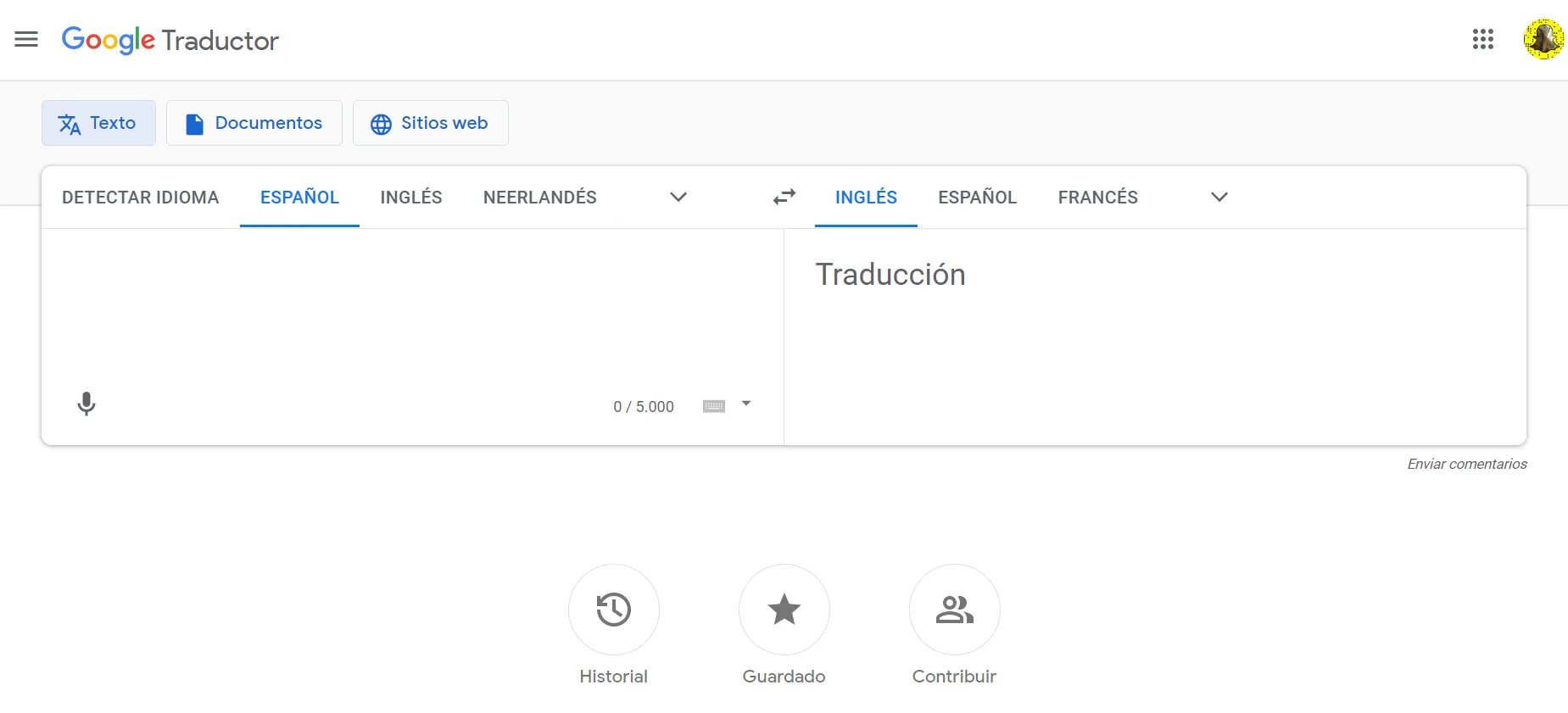Expand more source languages list
The height and width of the screenshot is (713, 1568).
coord(678,197)
